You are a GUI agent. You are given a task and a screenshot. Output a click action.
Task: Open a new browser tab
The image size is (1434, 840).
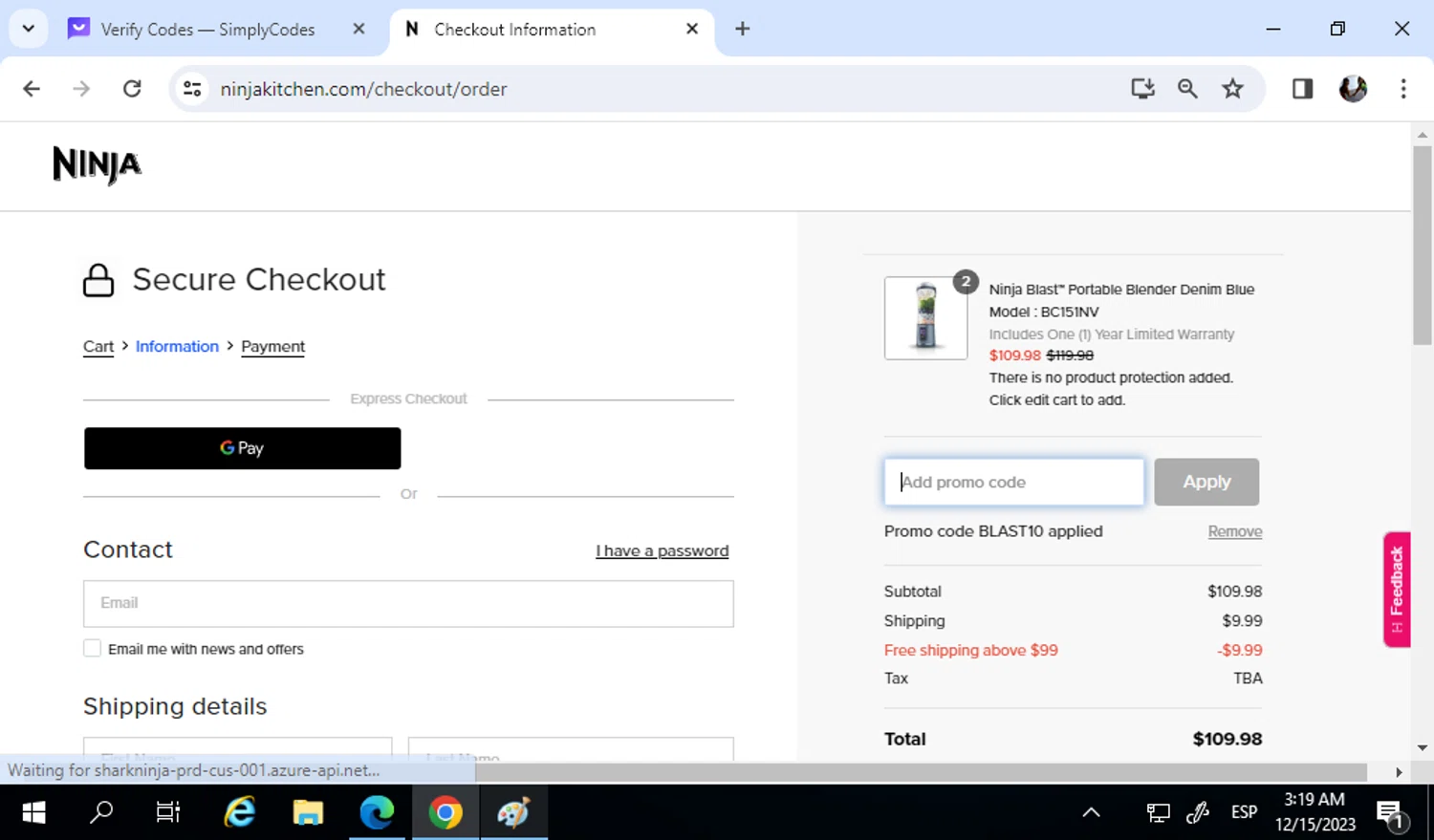(743, 29)
